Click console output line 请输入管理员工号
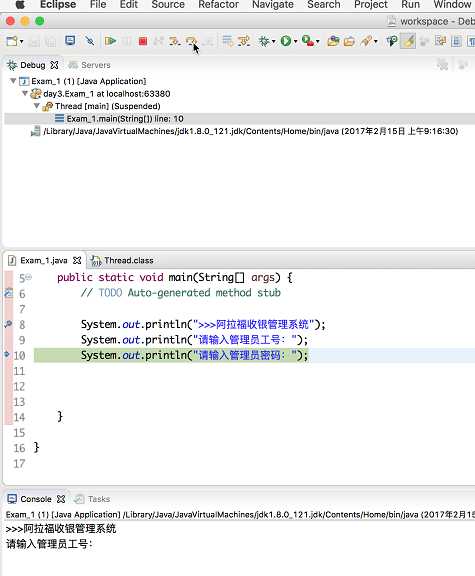This screenshot has height=576, width=475. coord(50,544)
